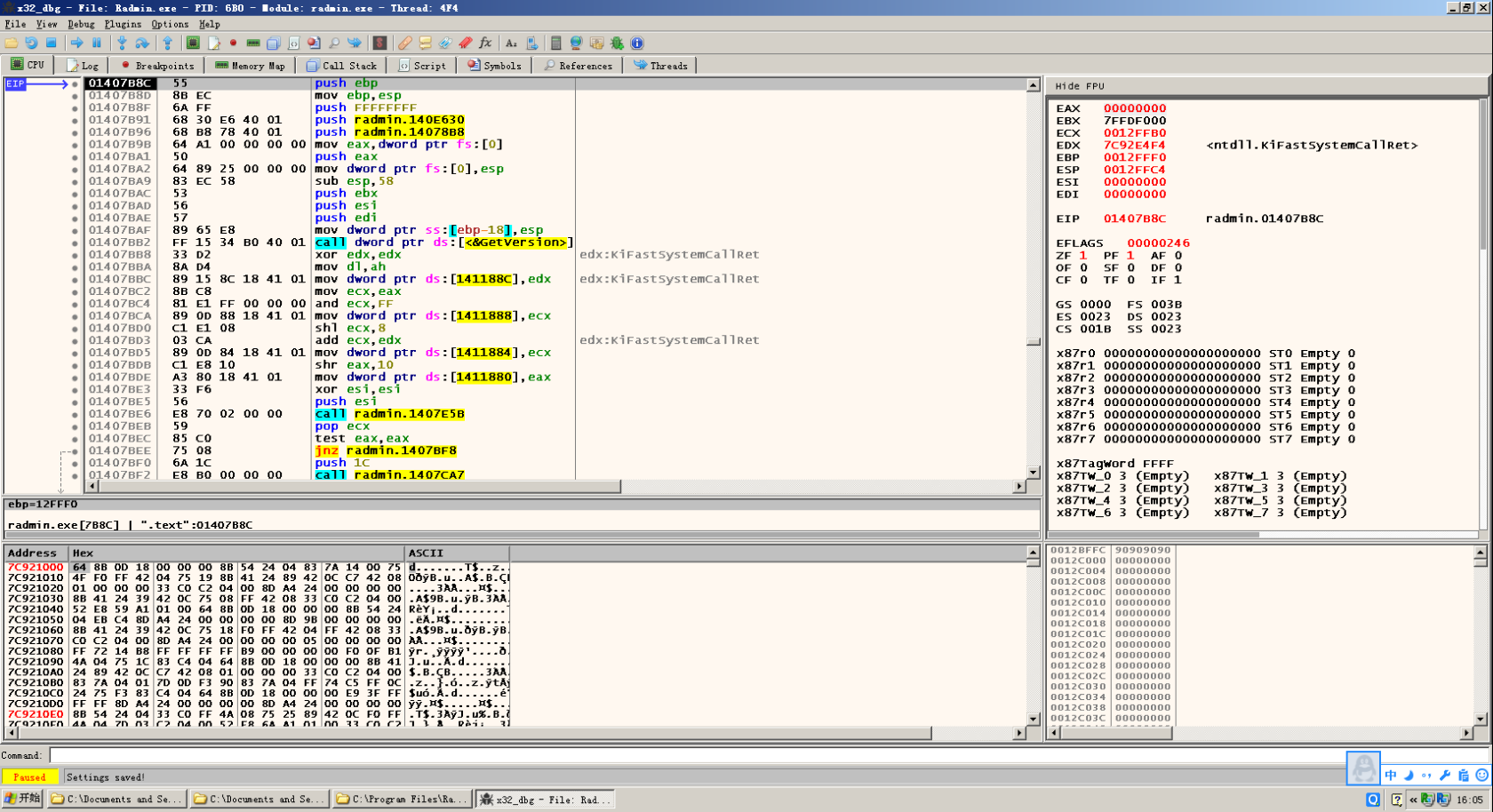Switch to the Call Stack tab
The height and width of the screenshot is (812, 1493).
point(342,66)
